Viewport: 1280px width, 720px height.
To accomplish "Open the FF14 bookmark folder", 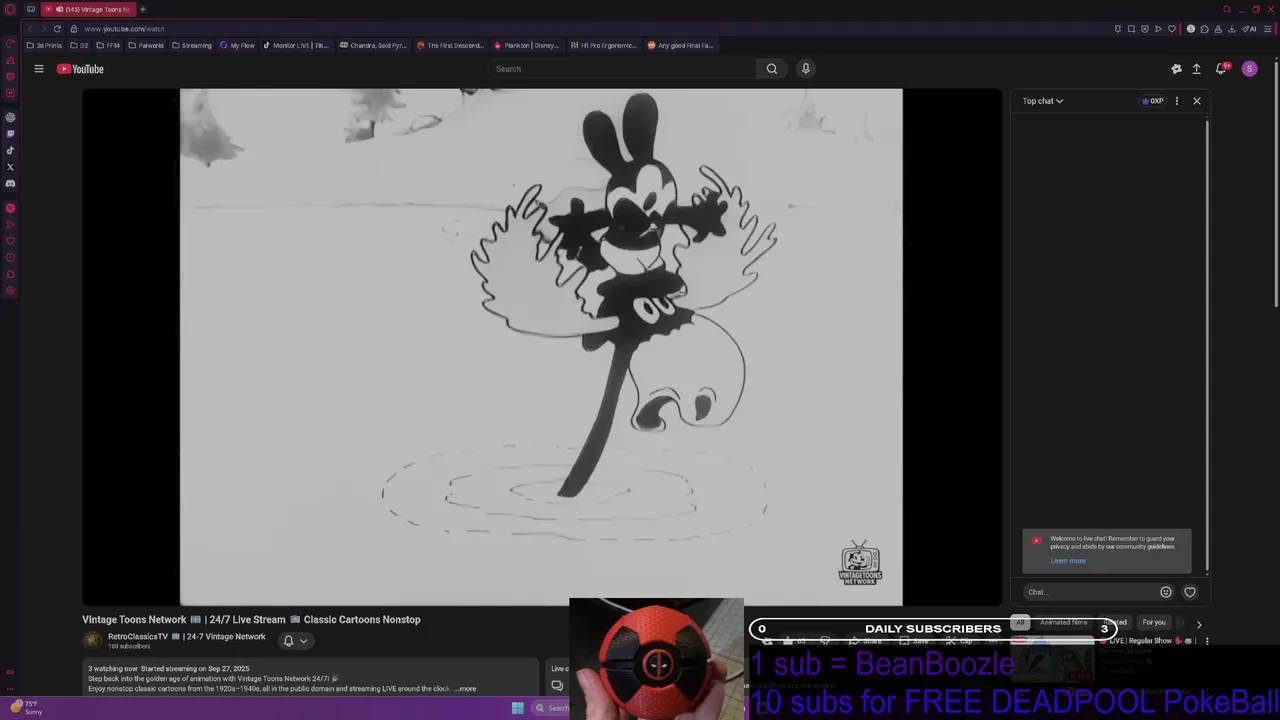I will [x=108, y=45].
